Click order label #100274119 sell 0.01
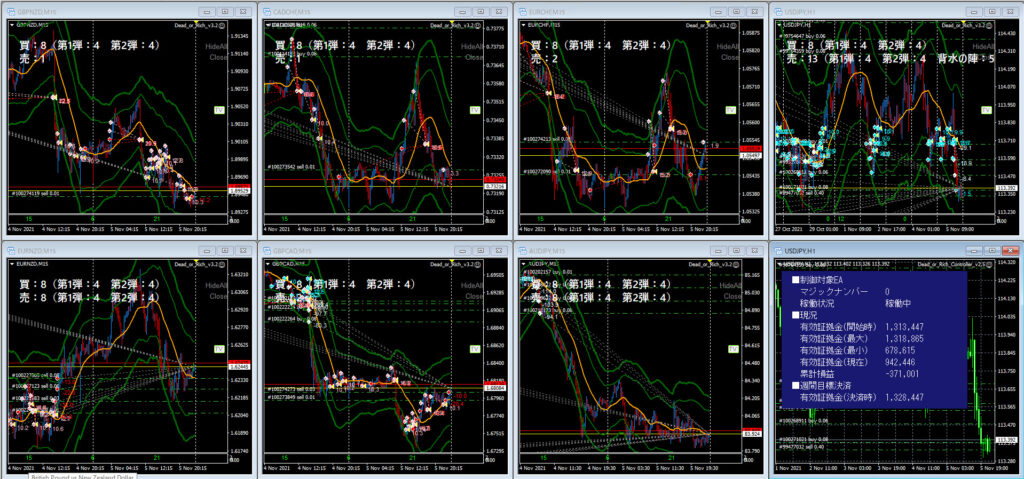The width and height of the screenshot is (1024, 479). pyautogui.click(x=35, y=193)
